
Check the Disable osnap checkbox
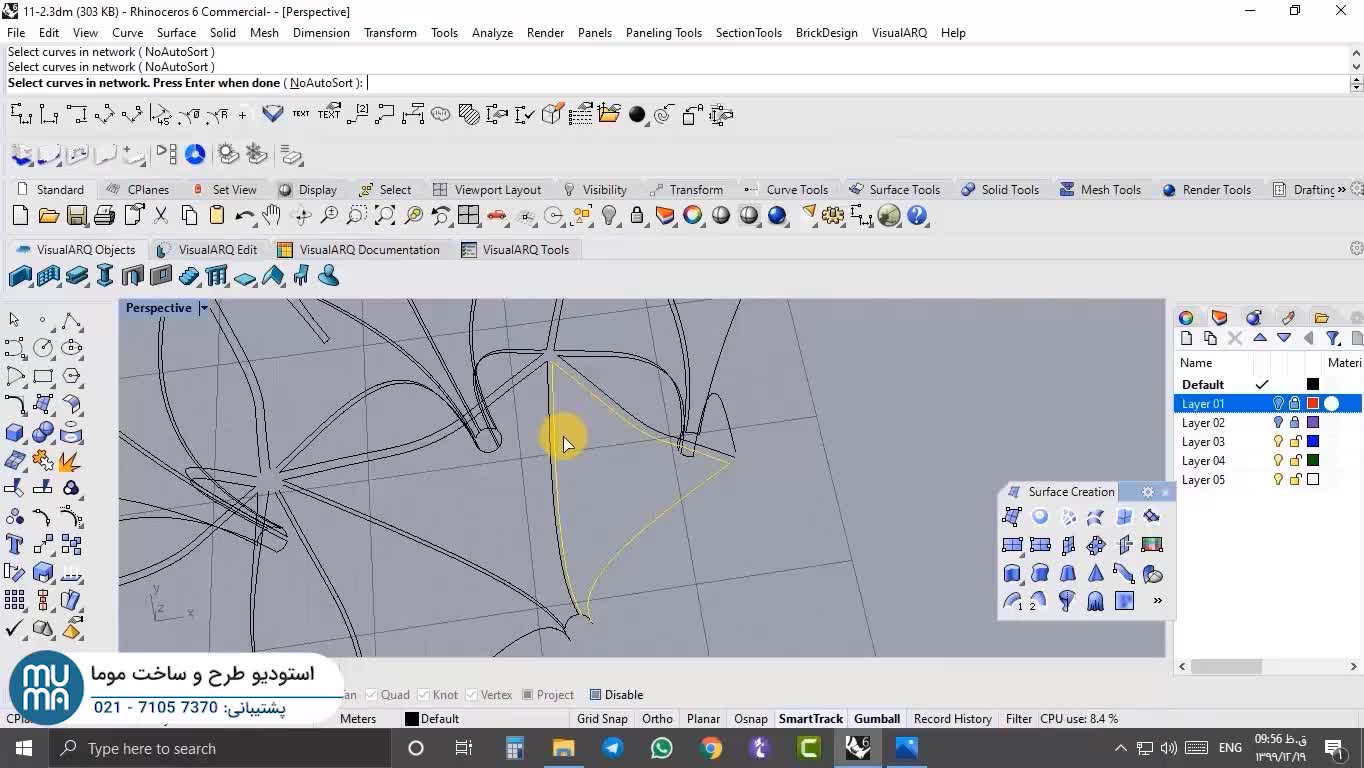coord(595,695)
